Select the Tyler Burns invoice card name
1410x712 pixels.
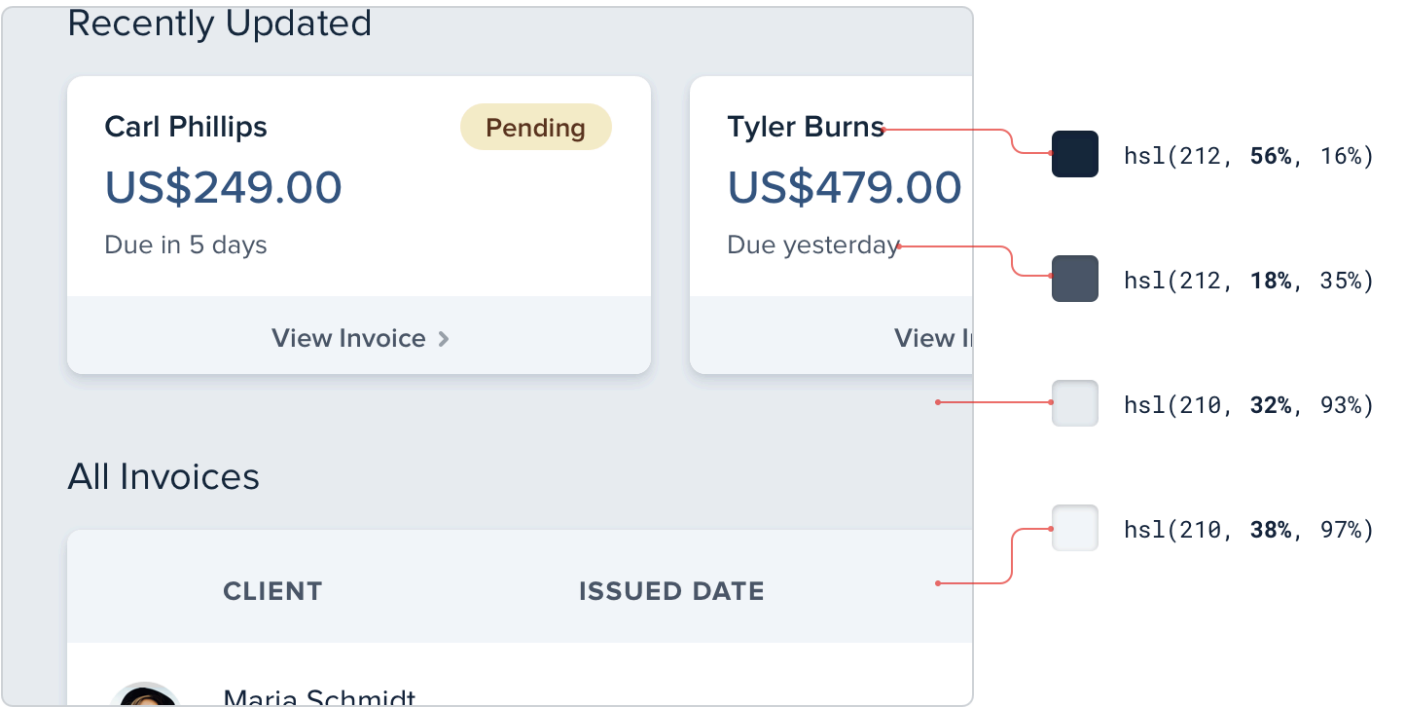tap(805, 127)
